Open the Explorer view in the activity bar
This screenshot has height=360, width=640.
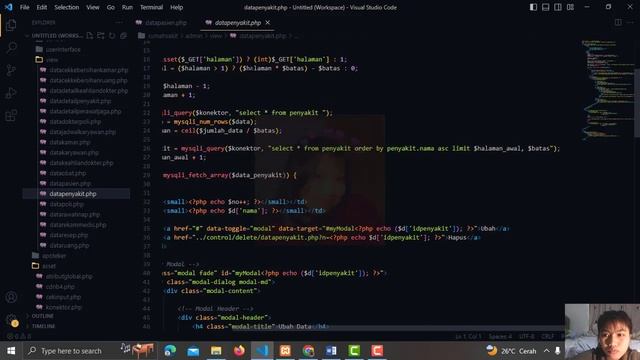[x=11, y=25]
